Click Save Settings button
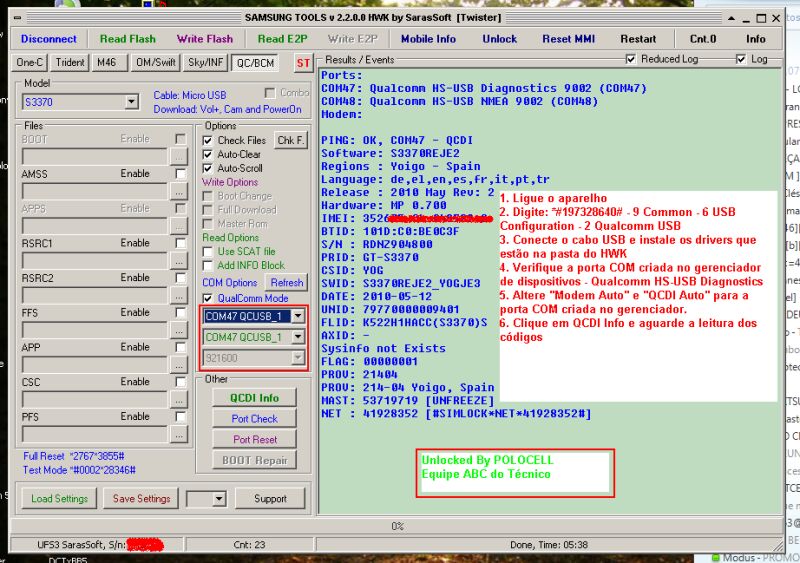This screenshot has height=563, width=800. point(141,499)
